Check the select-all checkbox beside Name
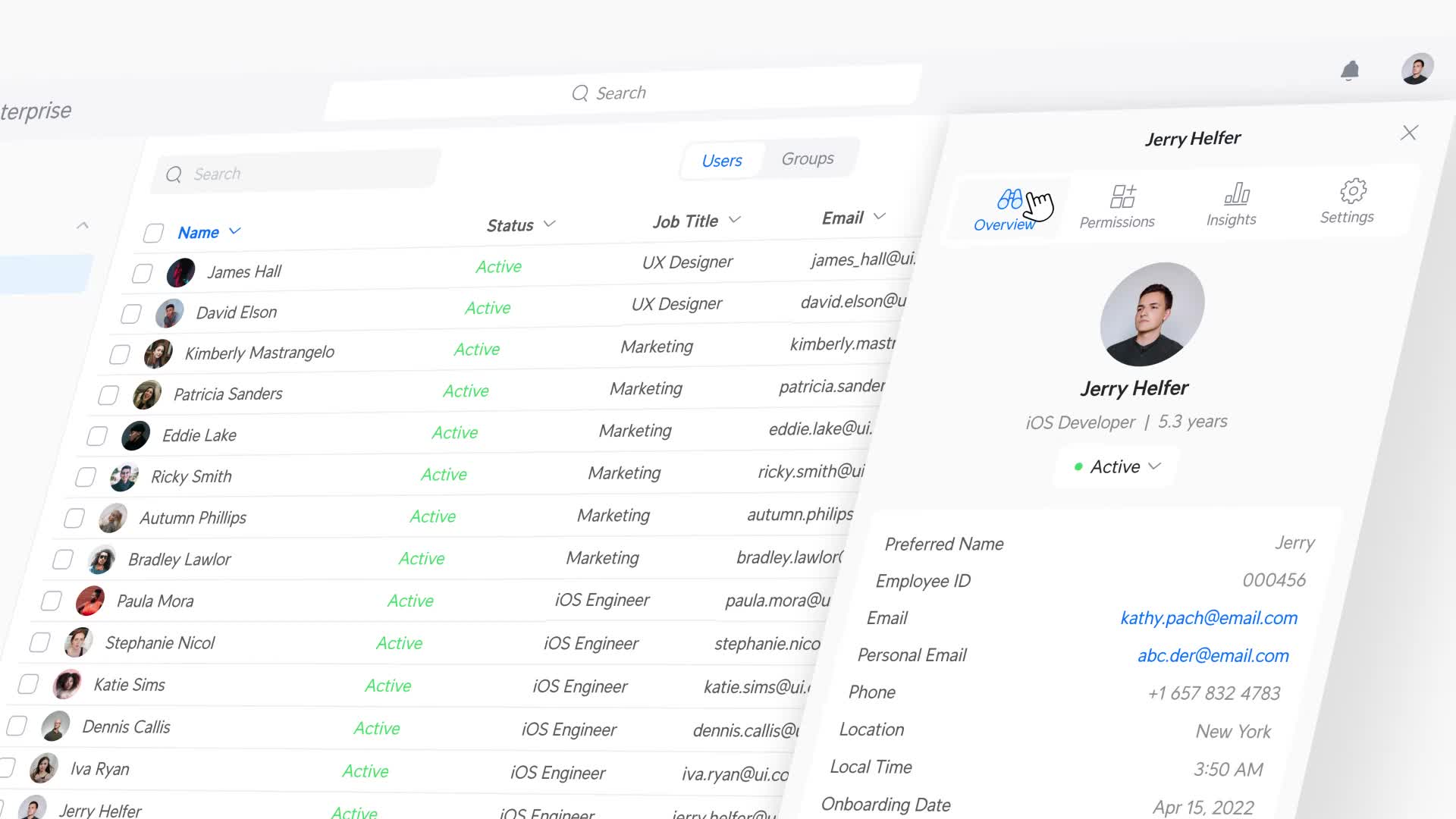 pyautogui.click(x=153, y=233)
